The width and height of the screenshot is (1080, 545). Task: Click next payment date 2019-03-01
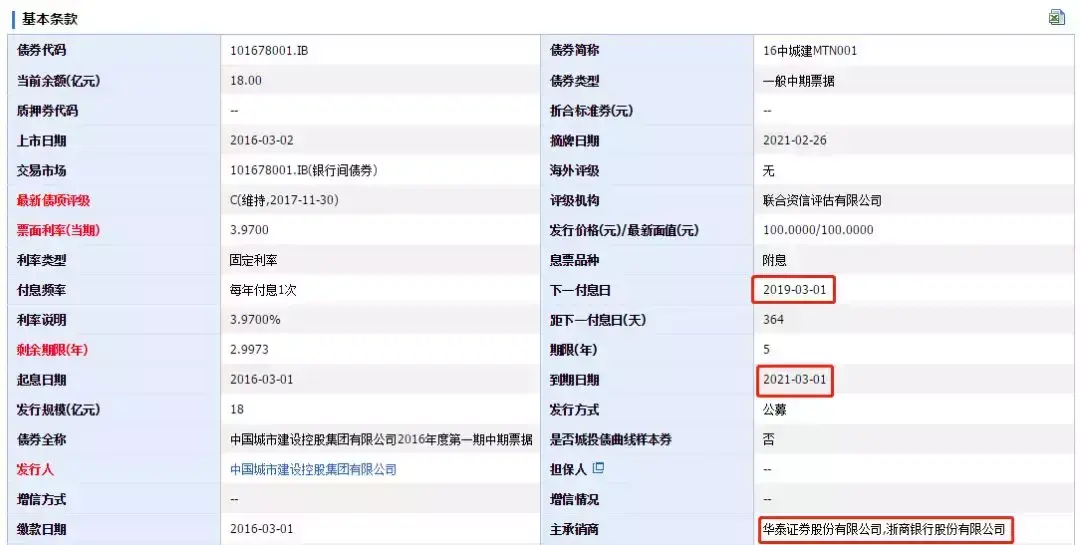pos(795,290)
